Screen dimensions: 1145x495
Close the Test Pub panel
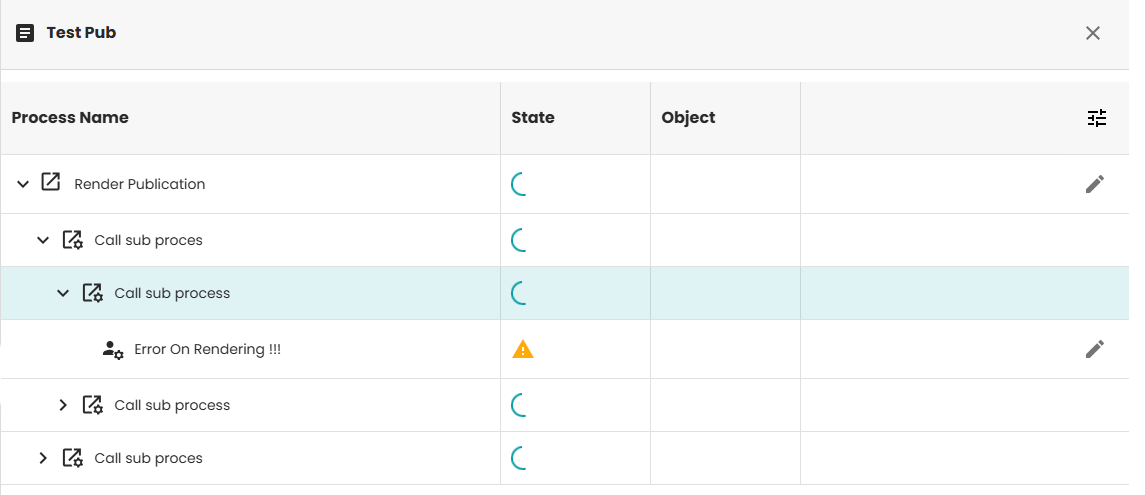(x=1093, y=33)
